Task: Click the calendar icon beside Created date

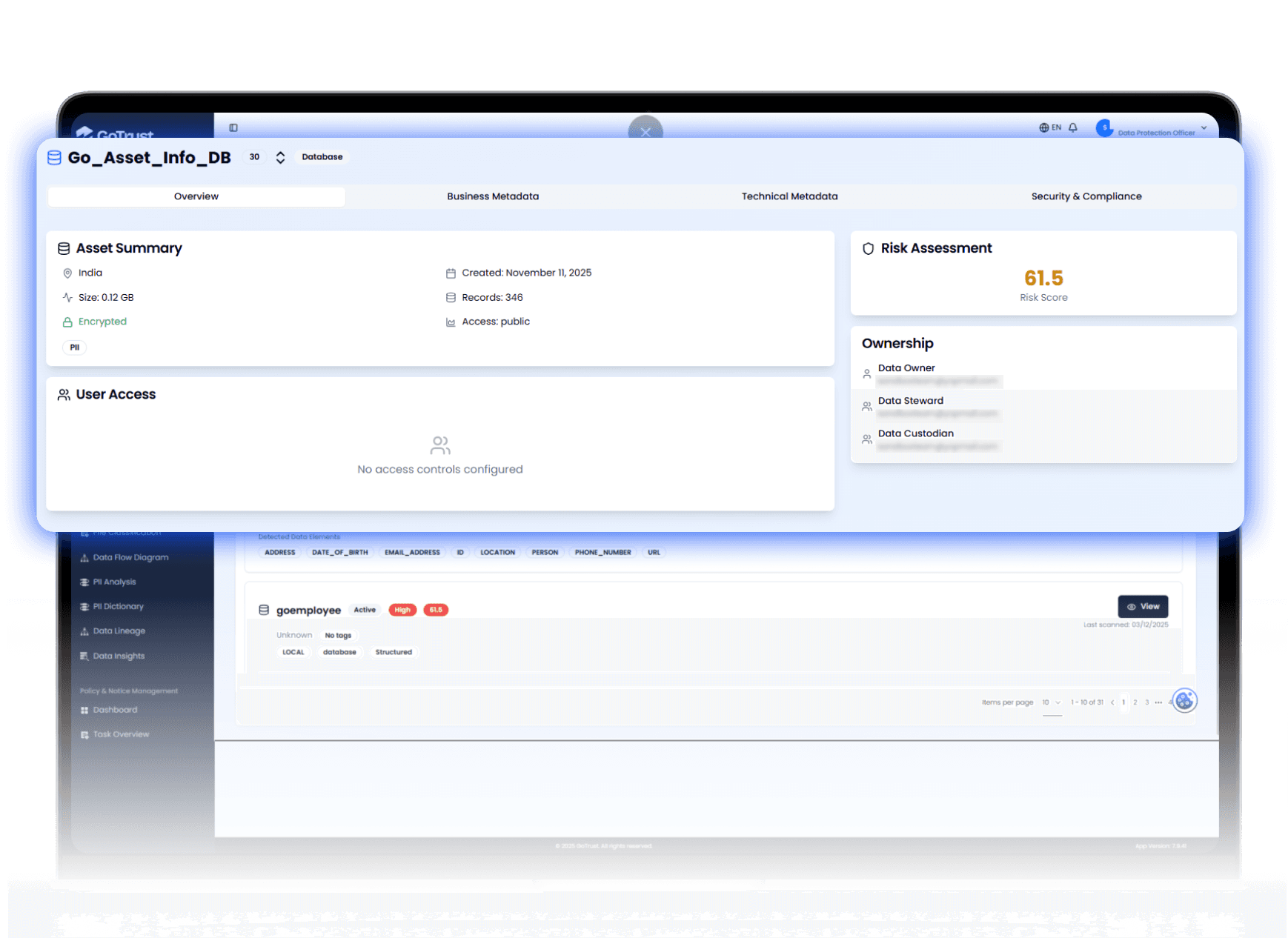Action: click(451, 273)
